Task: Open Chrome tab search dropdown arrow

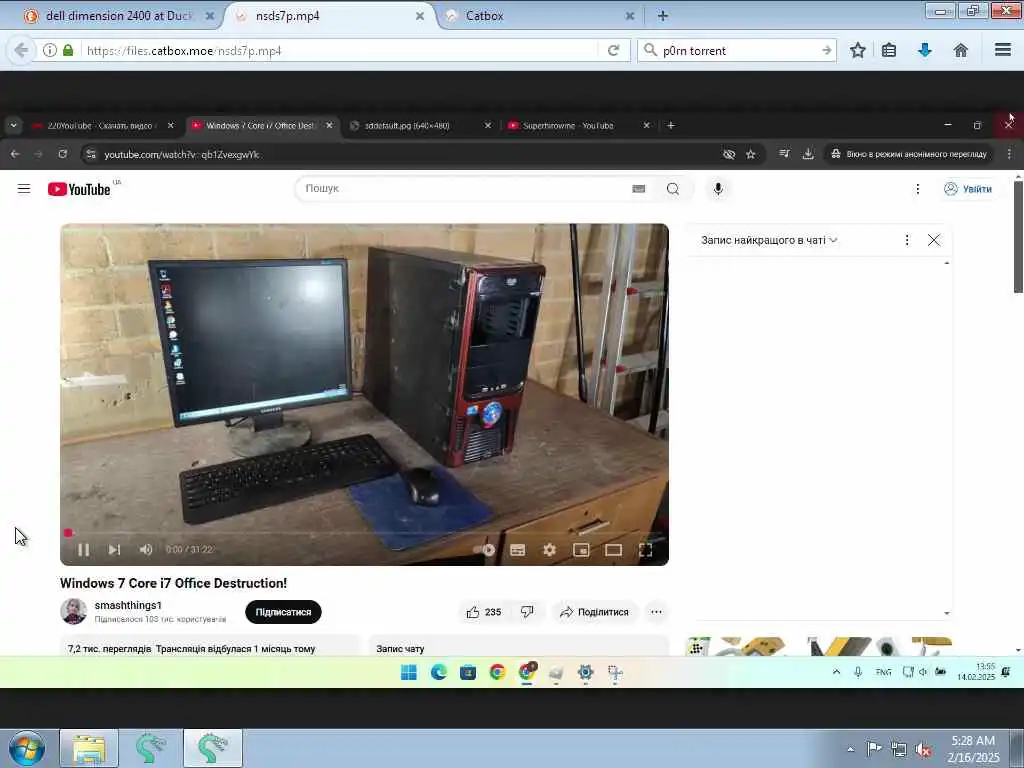Action: pyautogui.click(x=13, y=125)
